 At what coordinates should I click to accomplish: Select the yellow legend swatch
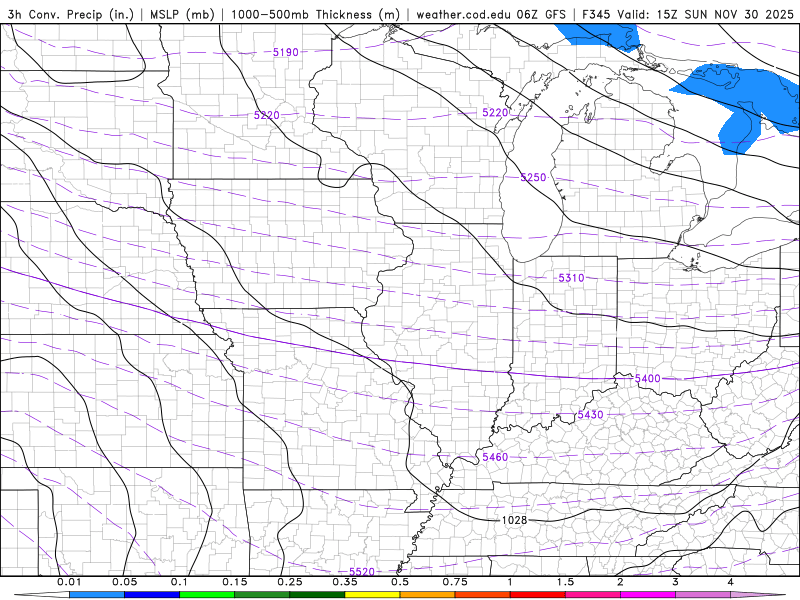(x=372, y=595)
